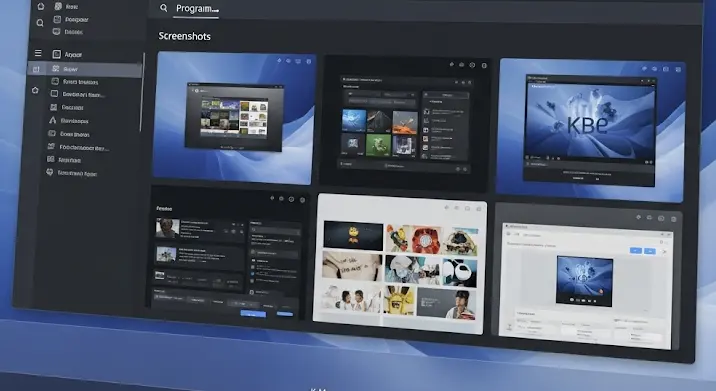Click the rightmost overlay icon on the six-image-grid card
The height and width of the screenshot is (391, 716).
pos(484,65)
